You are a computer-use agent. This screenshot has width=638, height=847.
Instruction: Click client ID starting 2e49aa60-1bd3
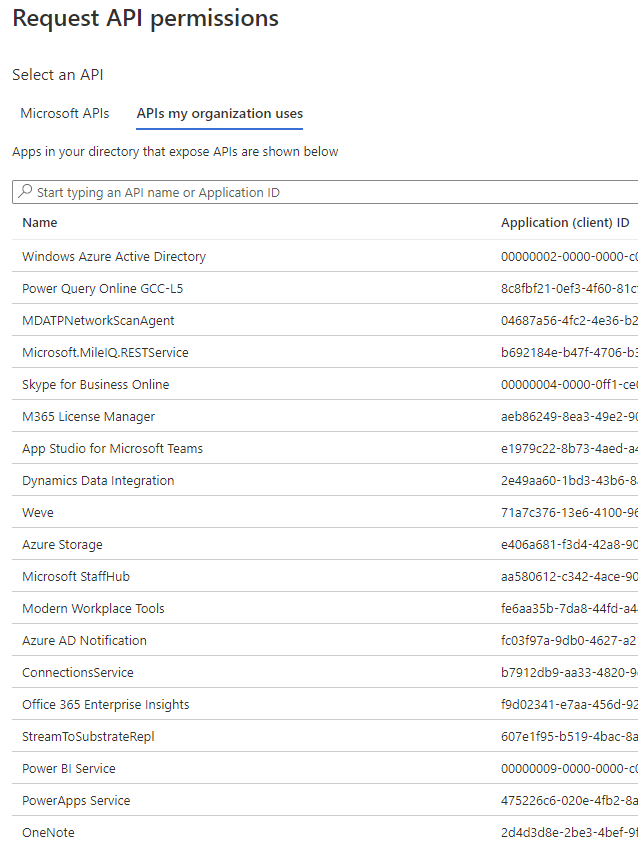pos(569,480)
